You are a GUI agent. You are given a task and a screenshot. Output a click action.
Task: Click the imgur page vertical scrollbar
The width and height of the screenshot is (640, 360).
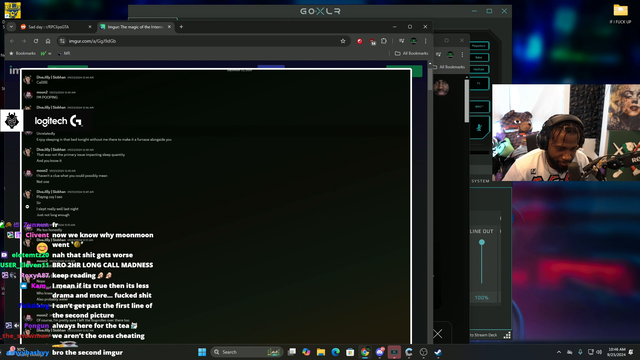click(x=430, y=78)
